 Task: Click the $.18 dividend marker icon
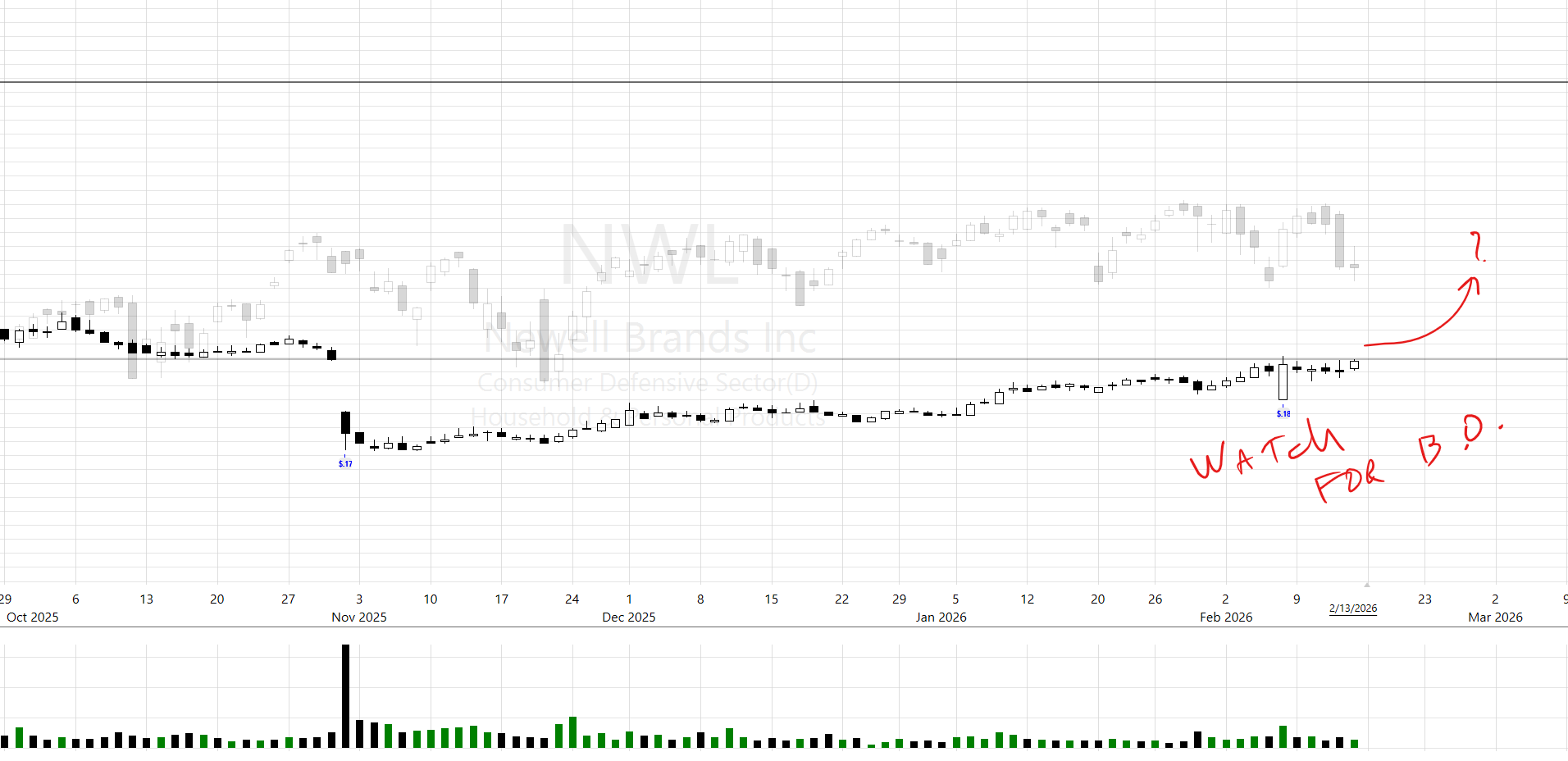click(x=1283, y=413)
